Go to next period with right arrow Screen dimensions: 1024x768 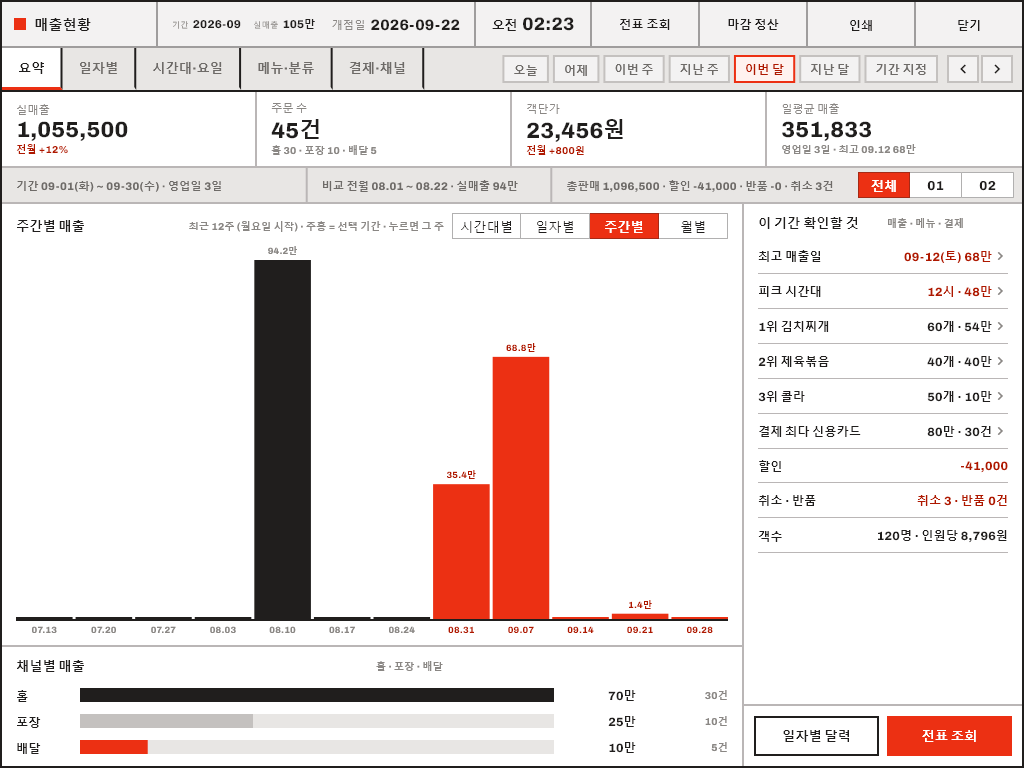click(x=997, y=69)
